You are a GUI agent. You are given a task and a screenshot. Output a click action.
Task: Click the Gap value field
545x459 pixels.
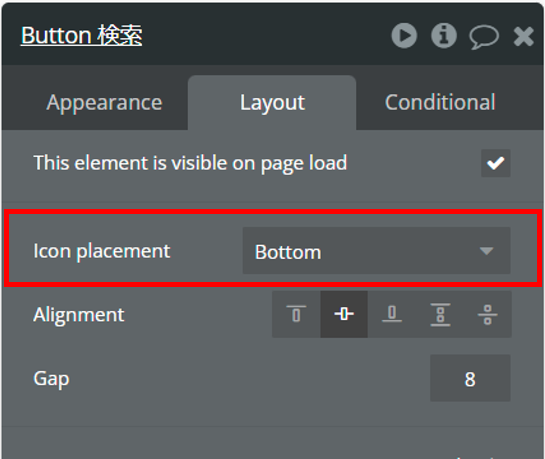[470, 378]
